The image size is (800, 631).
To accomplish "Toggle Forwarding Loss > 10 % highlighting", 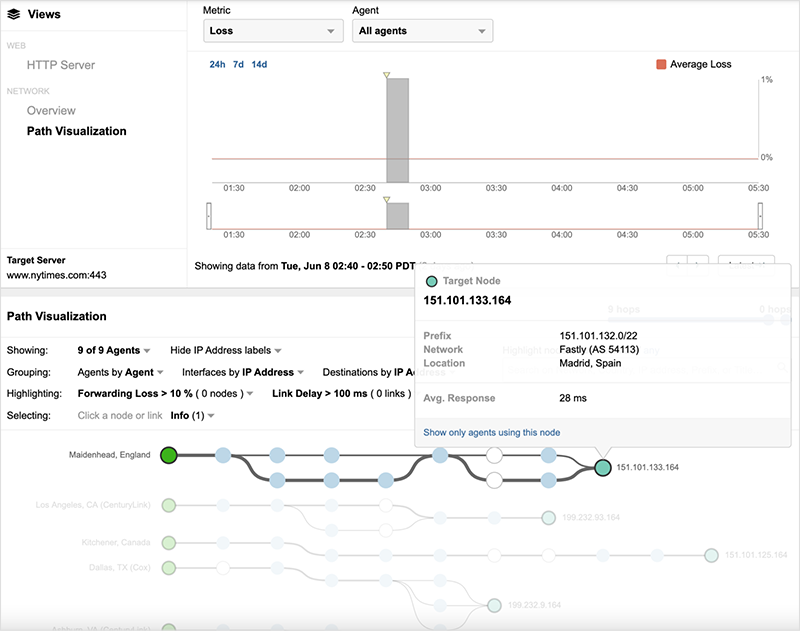I will pyautogui.click(x=165, y=394).
